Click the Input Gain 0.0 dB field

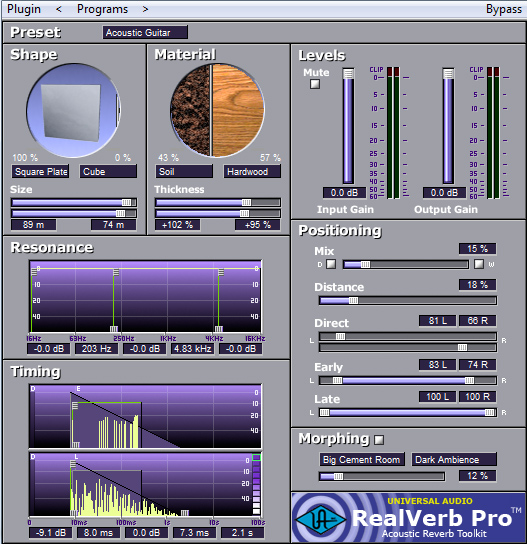(x=344, y=193)
